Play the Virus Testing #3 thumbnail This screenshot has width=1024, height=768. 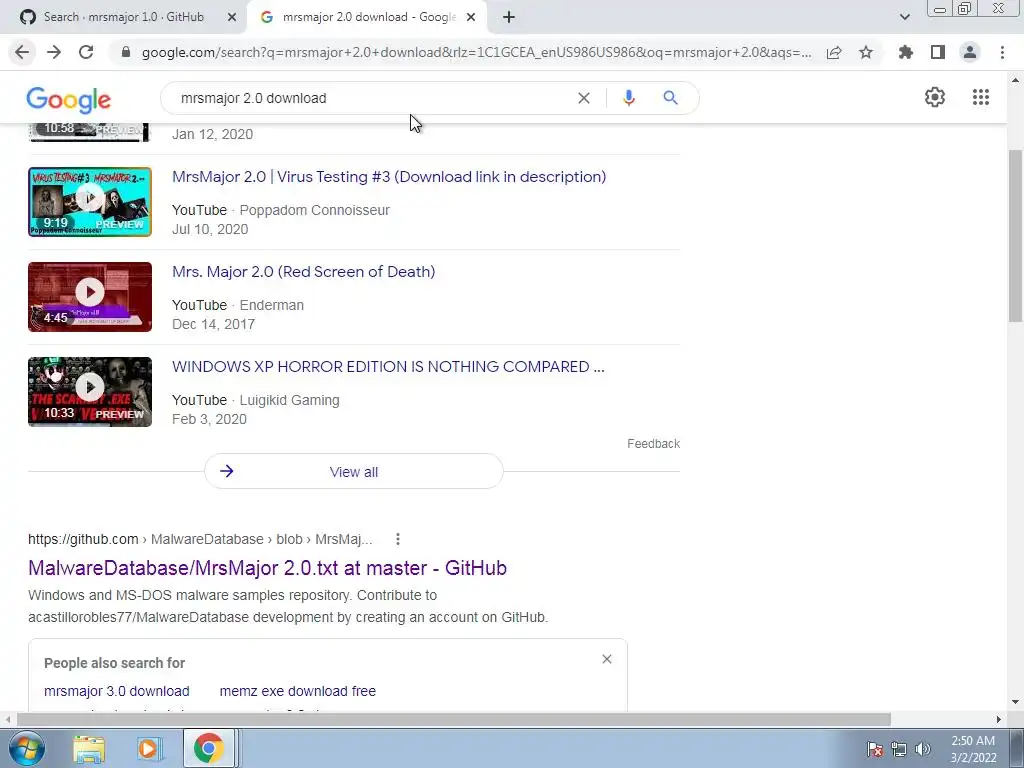pyautogui.click(x=90, y=202)
